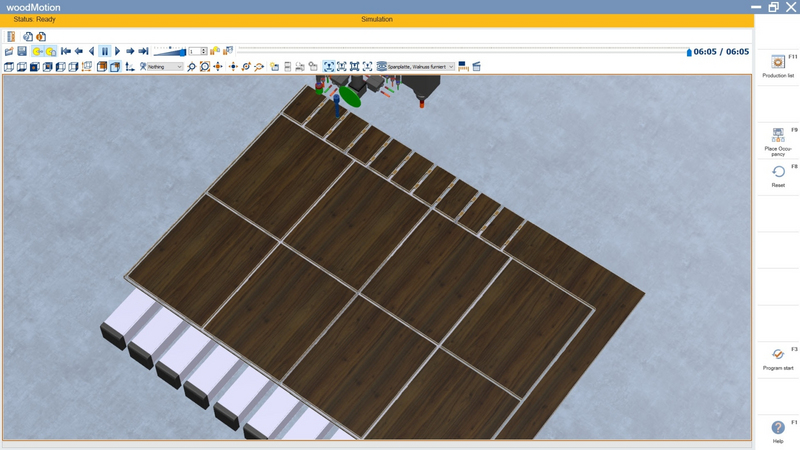Image resolution: width=800 pixels, height=450 pixels.
Task: Increase the speed value stepper
Action: (x=204, y=49)
